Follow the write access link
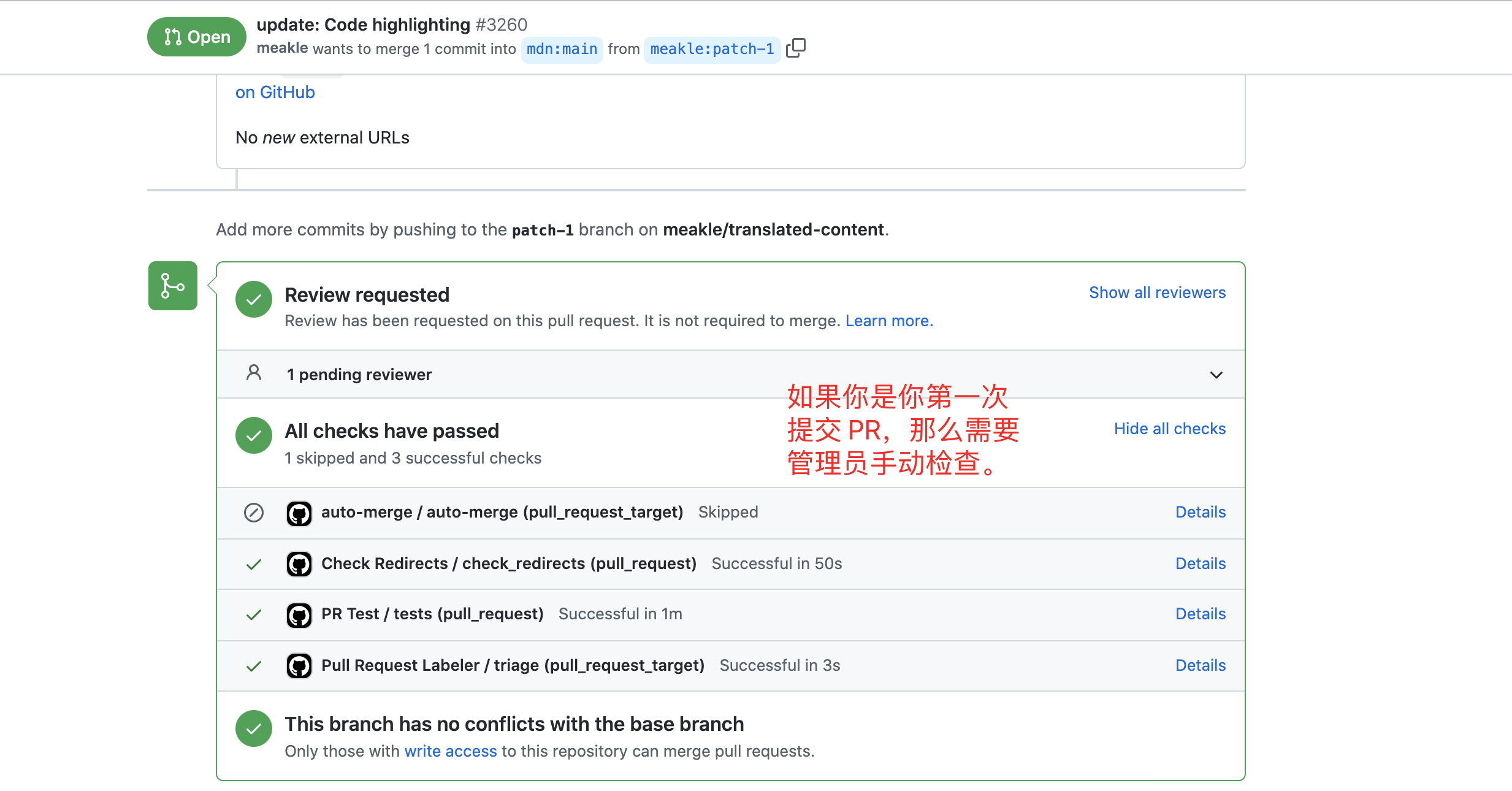The height and width of the screenshot is (791, 1512). coord(451,751)
